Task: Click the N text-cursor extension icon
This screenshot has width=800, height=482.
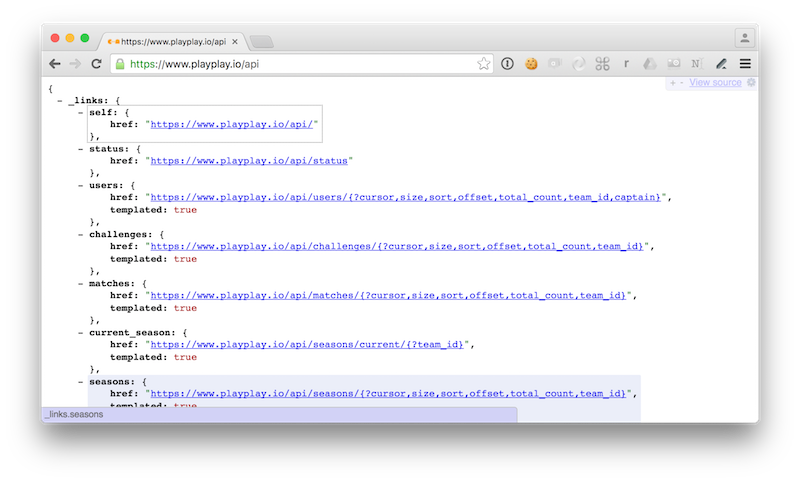Action: point(697,64)
